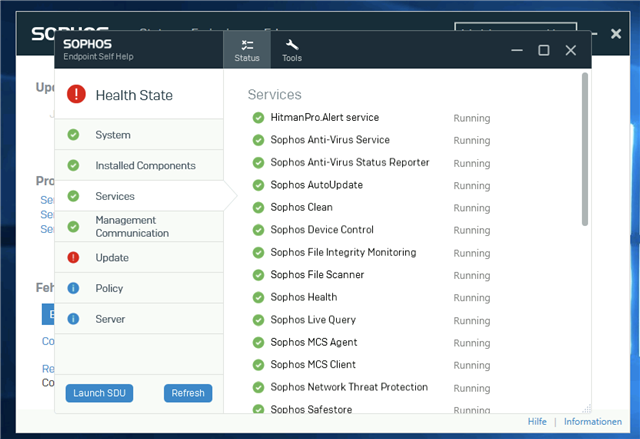Click status icon for Sophos AutoUpdate

[258, 185]
